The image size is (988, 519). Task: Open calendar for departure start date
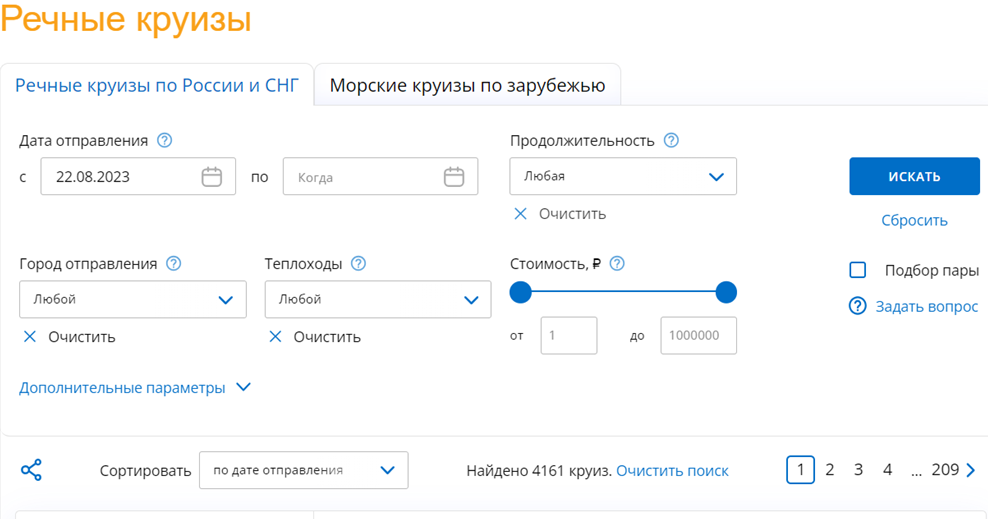tap(212, 176)
